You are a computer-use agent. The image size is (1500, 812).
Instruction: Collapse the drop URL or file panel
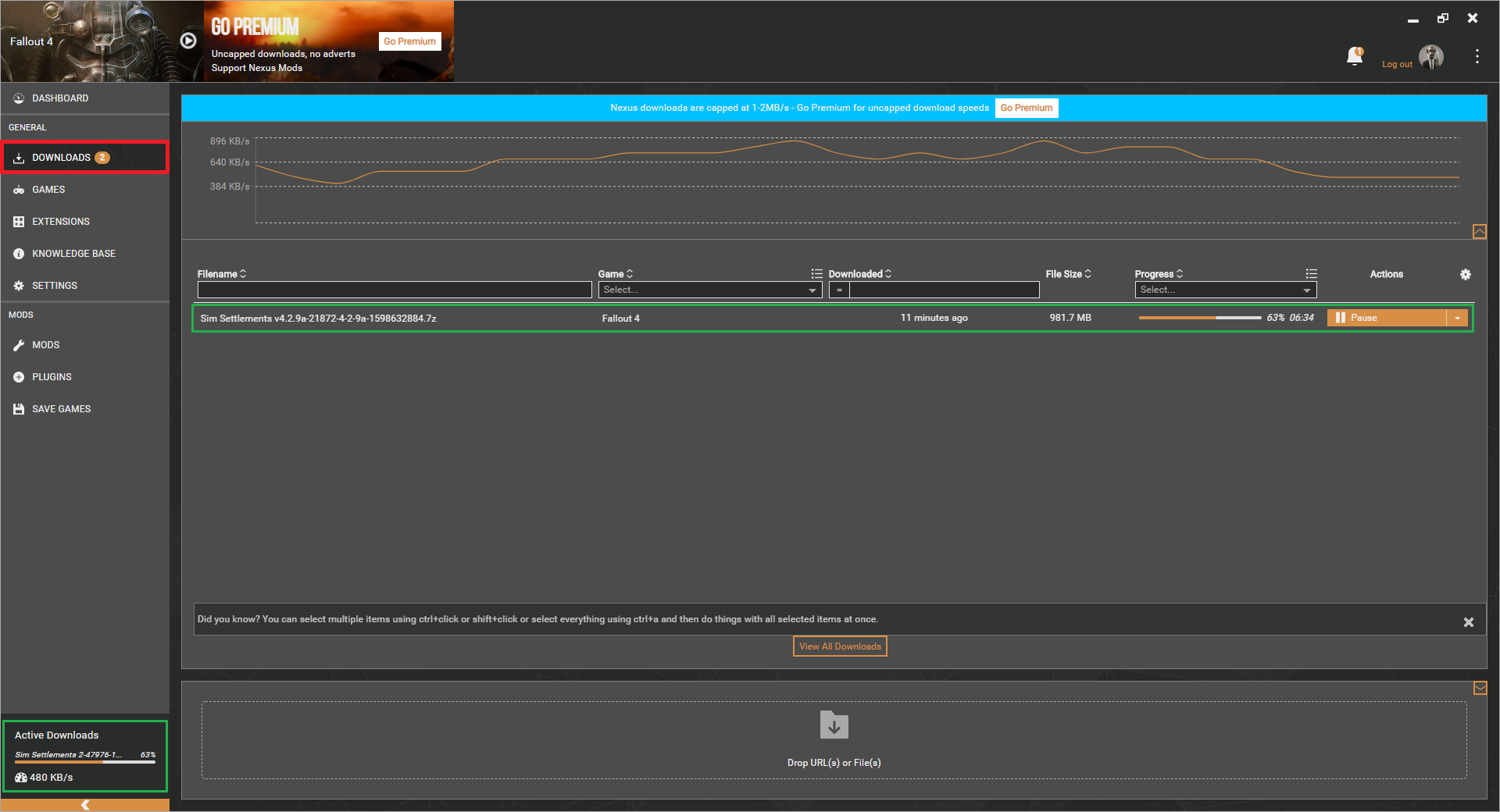point(1480,688)
